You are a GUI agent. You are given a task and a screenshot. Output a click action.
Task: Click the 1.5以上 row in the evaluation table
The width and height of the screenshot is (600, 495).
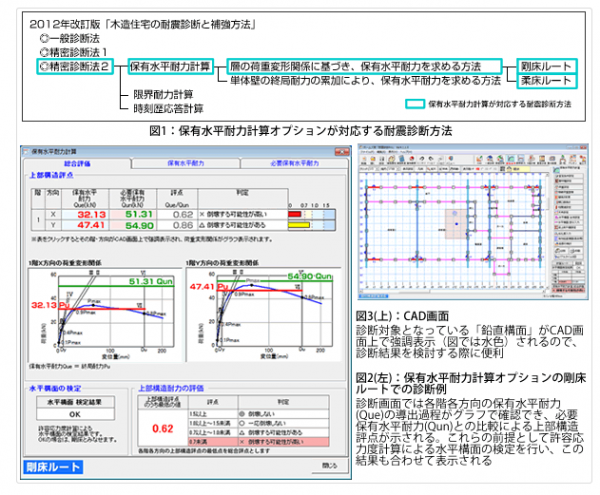click(x=258, y=414)
